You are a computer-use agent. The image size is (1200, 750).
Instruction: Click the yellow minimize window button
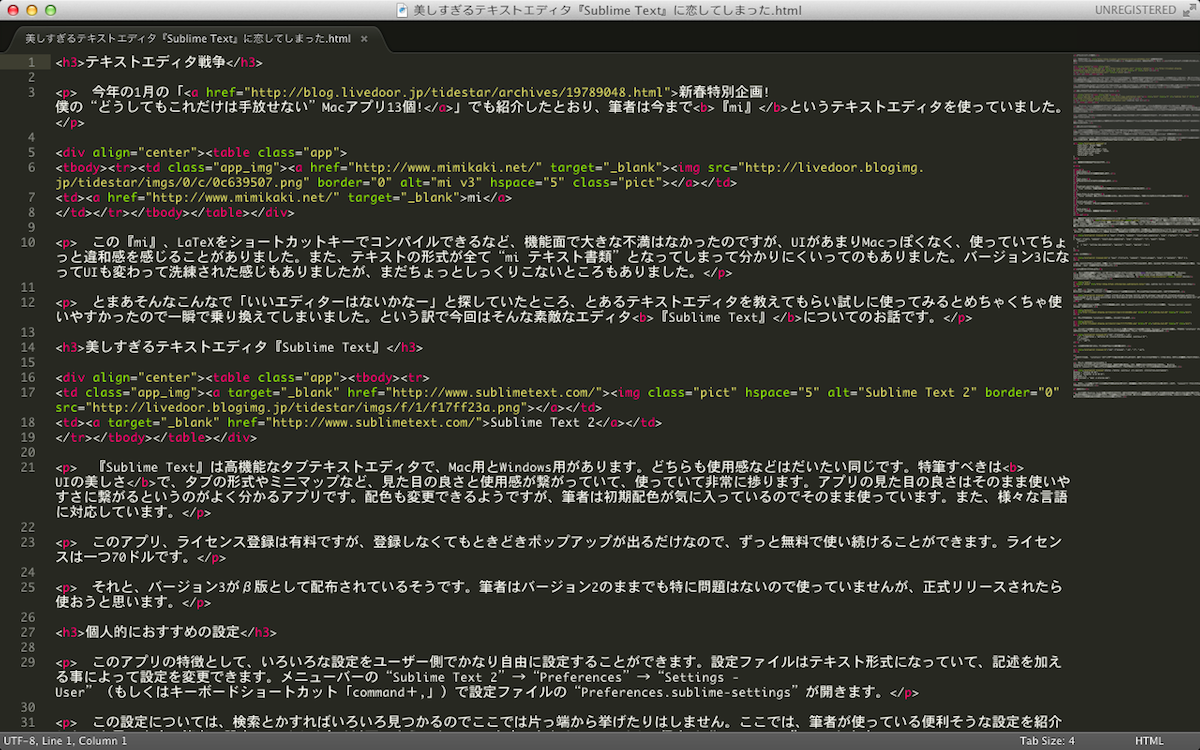32,10
